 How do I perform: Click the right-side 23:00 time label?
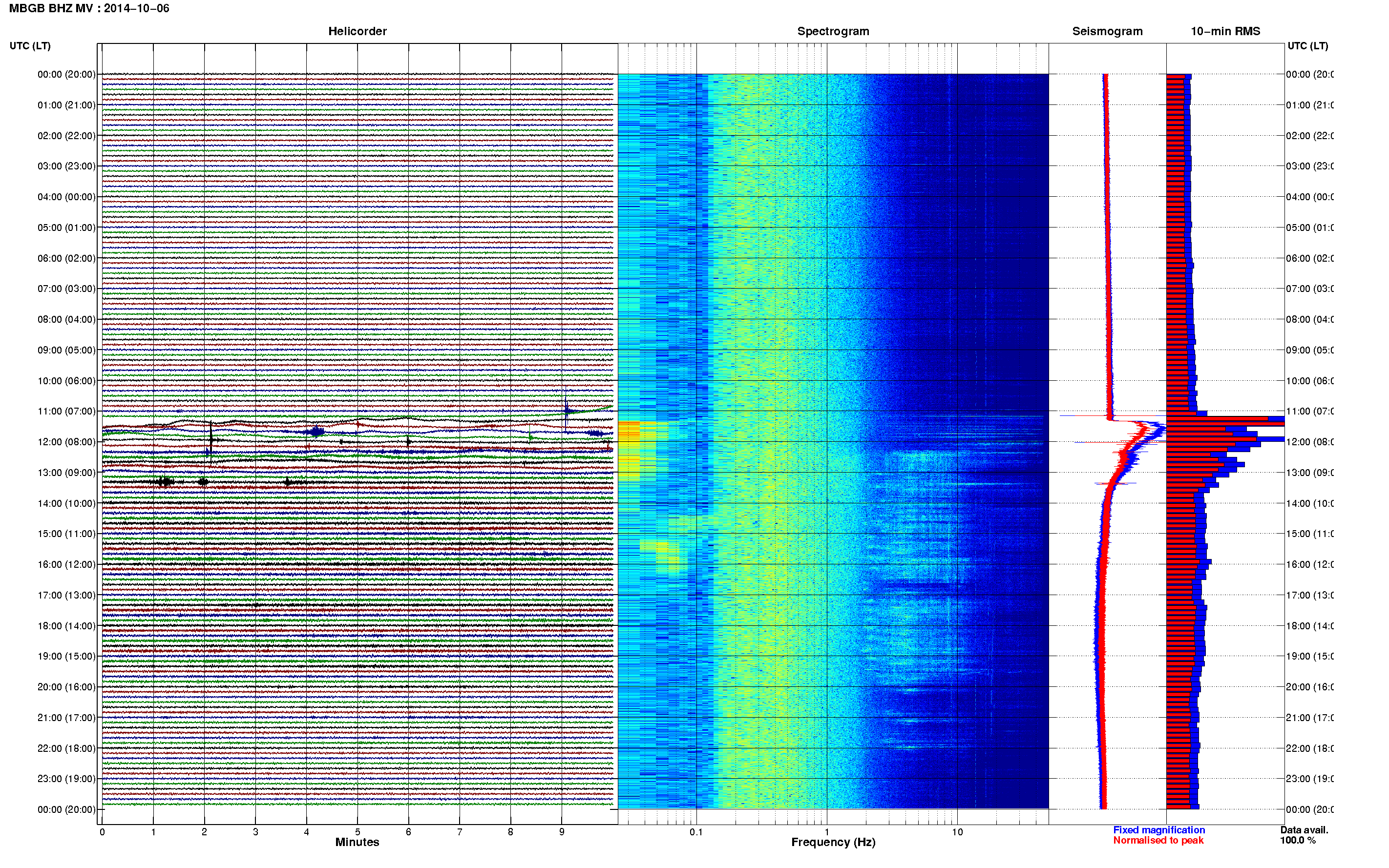[1310, 779]
